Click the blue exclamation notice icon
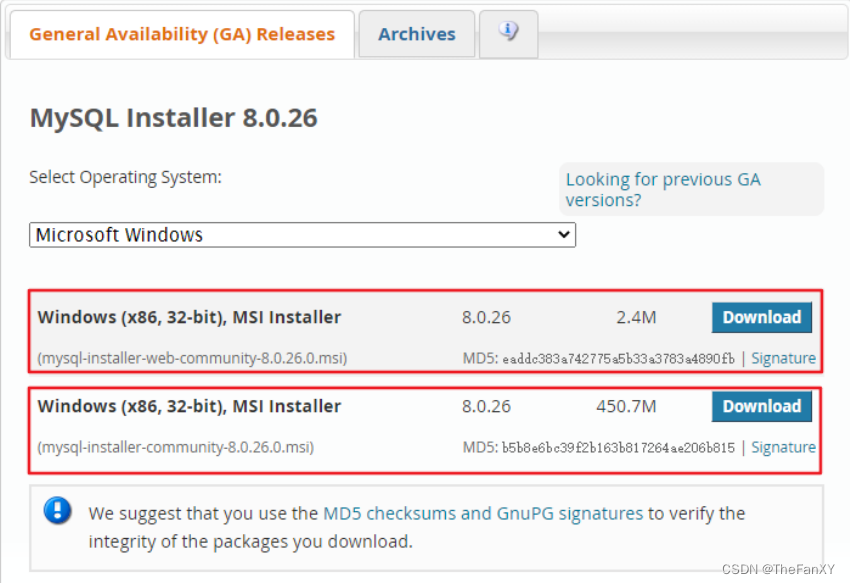850x584 pixels. pos(57,510)
